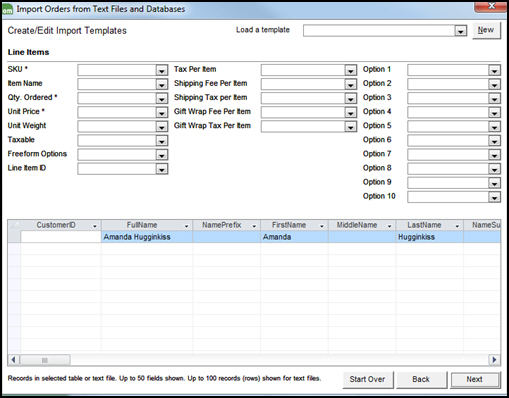Click the Next button

coord(475,379)
